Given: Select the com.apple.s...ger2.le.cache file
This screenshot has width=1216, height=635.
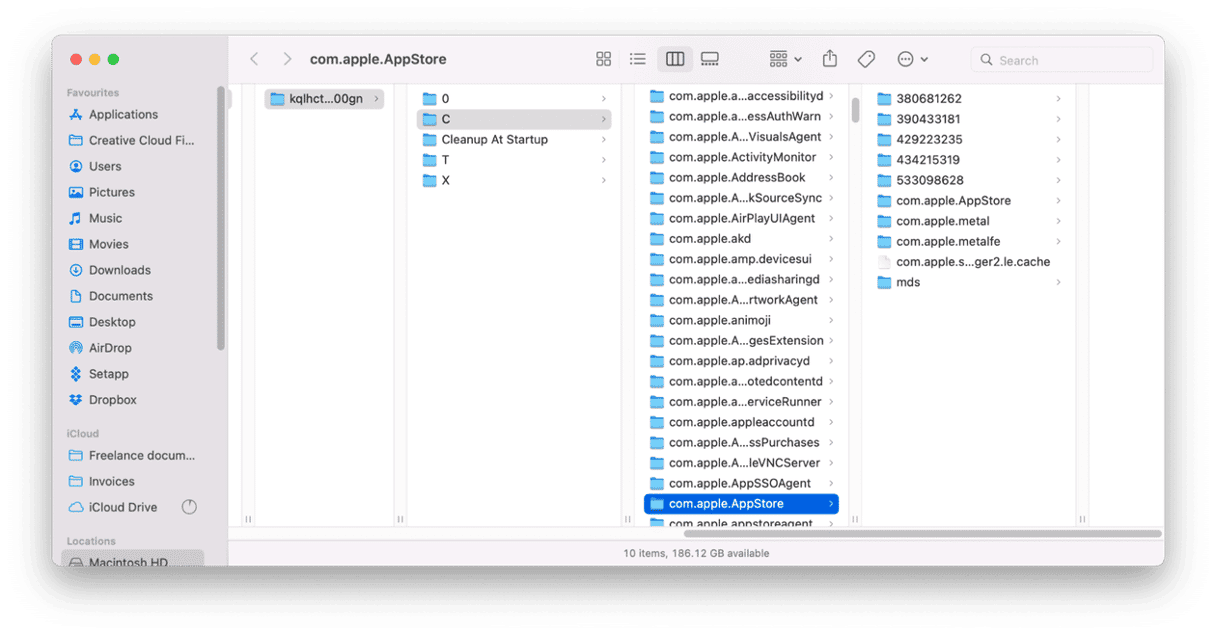Looking at the screenshot, I should point(972,262).
